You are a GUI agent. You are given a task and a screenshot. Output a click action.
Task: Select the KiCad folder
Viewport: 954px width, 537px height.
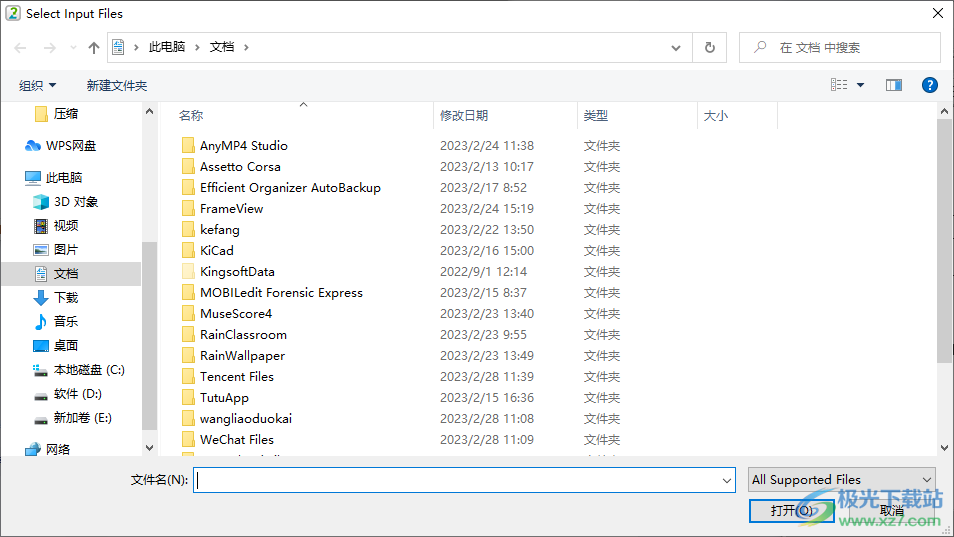(x=217, y=251)
